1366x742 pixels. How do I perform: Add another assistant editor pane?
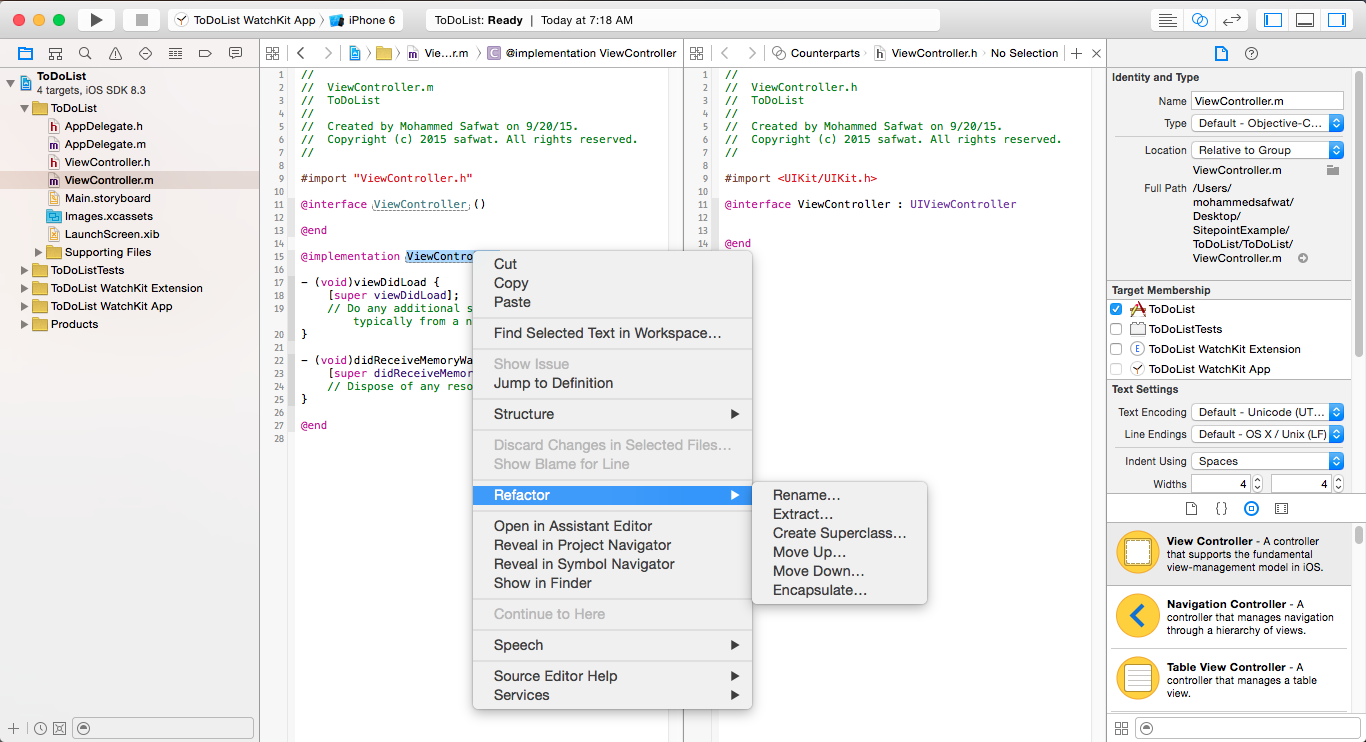click(x=1076, y=53)
